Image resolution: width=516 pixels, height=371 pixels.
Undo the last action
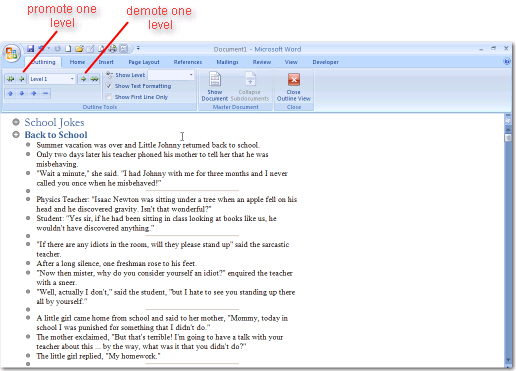(41, 49)
